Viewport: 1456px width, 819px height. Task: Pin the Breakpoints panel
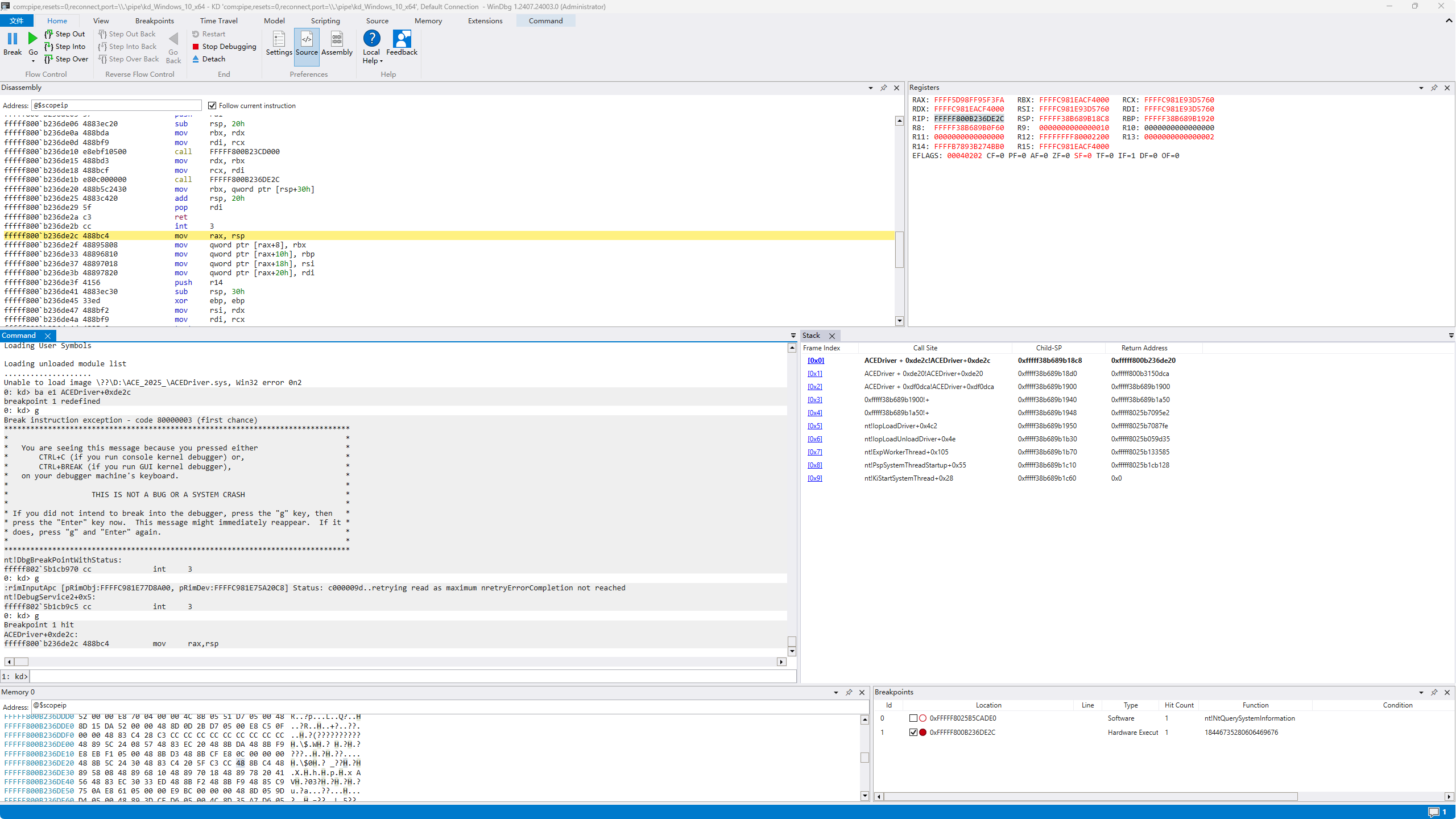coord(1434,692)
